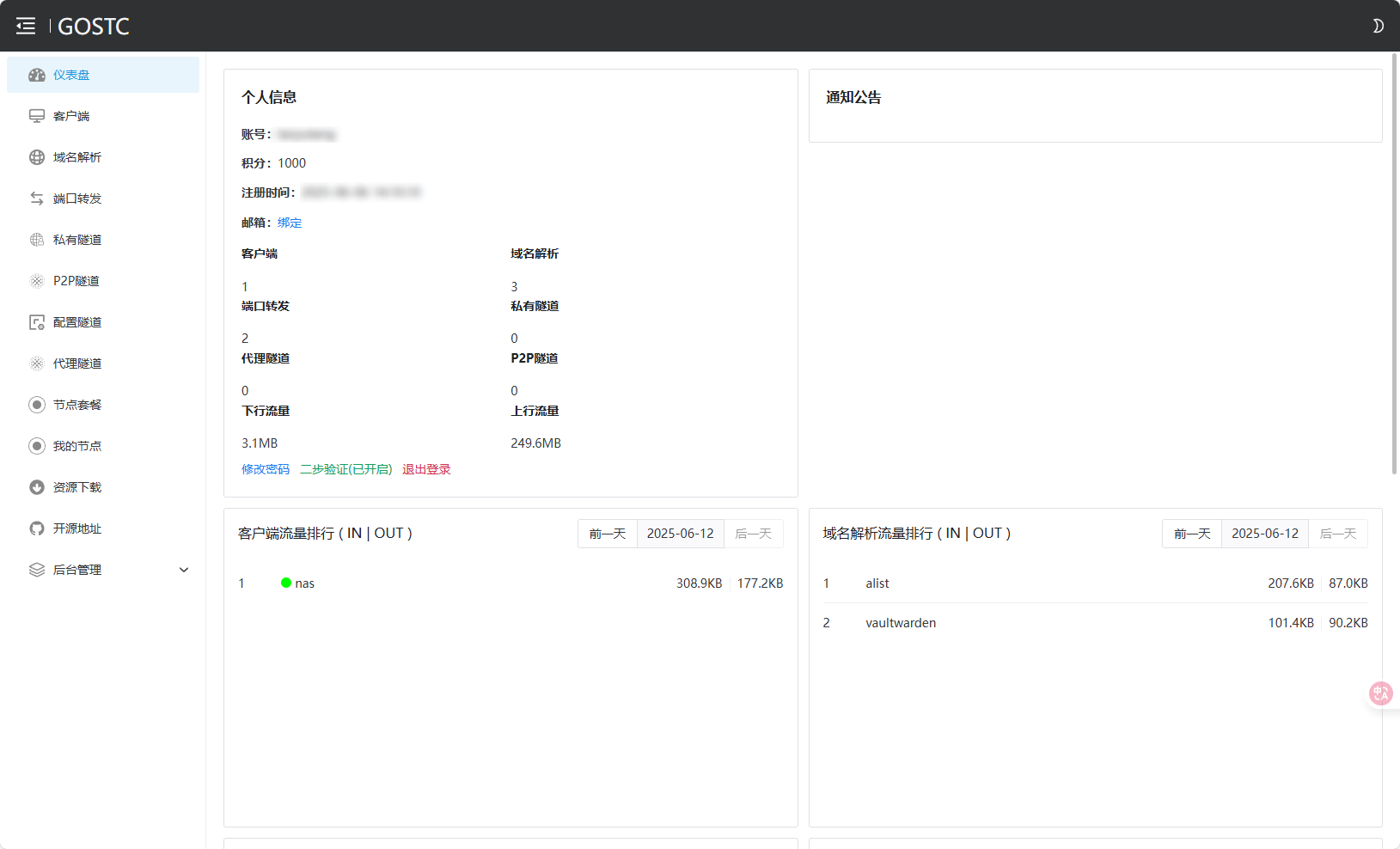
Task: Click the 端口转发 arrows icon
Action: tap(36, 199)
